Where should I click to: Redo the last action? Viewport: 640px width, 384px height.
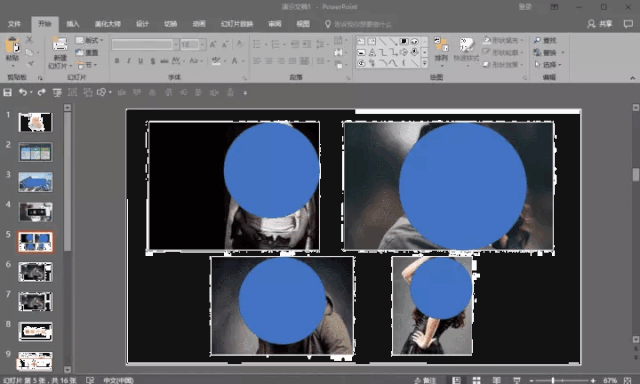pyautogui.click(x=41, y=93)
